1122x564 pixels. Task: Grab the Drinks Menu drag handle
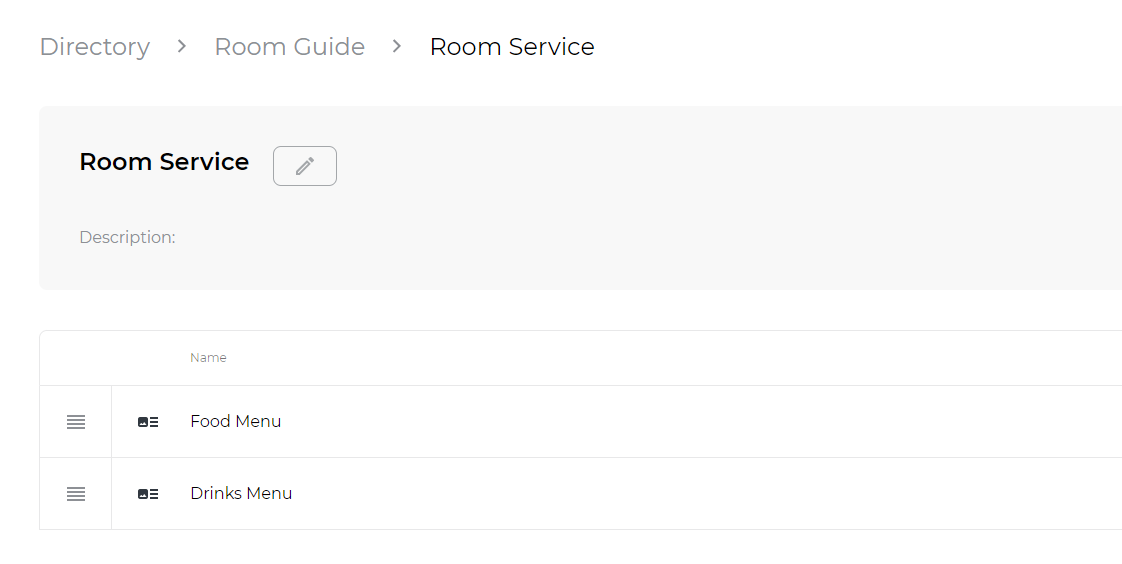pyautogui.click(x=76, y=494)
